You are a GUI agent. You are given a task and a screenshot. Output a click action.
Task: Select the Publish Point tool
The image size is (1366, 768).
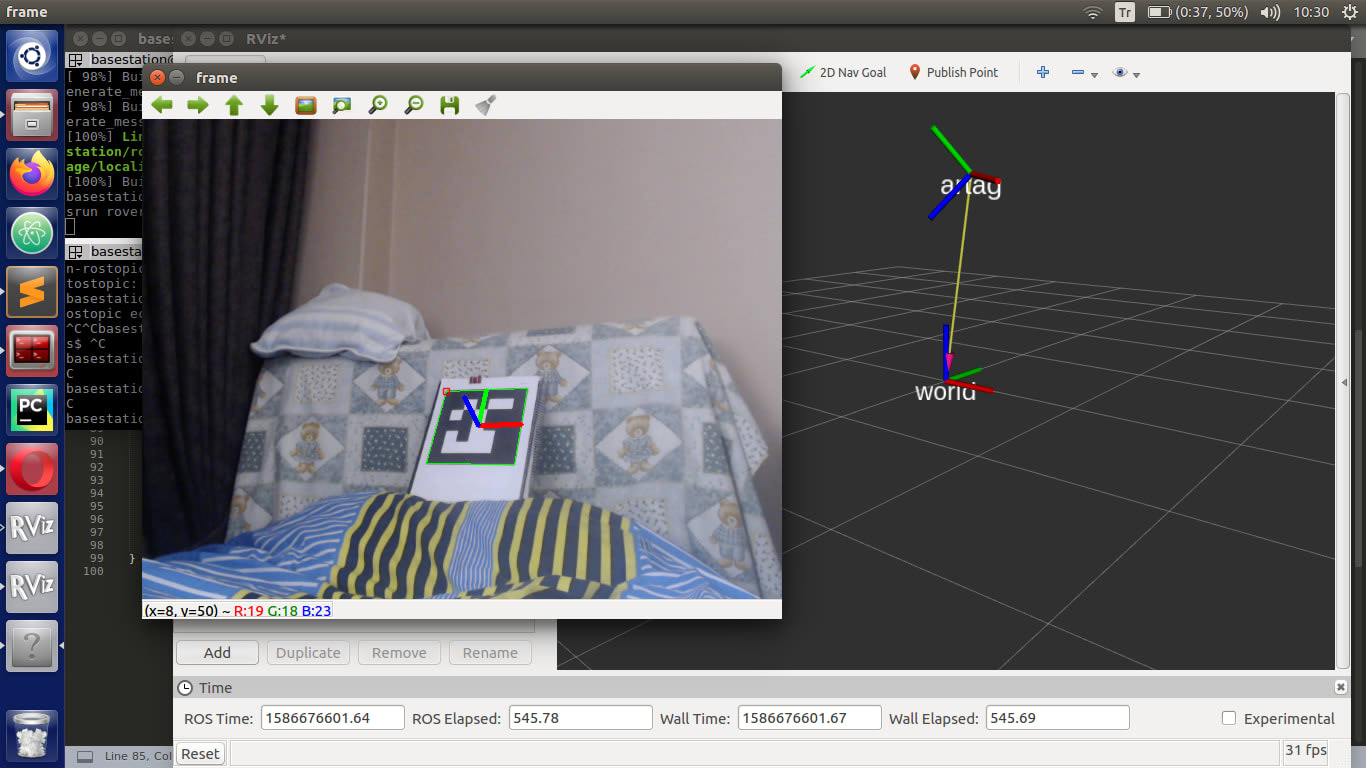pyautogui.click(x=953, y=72)
